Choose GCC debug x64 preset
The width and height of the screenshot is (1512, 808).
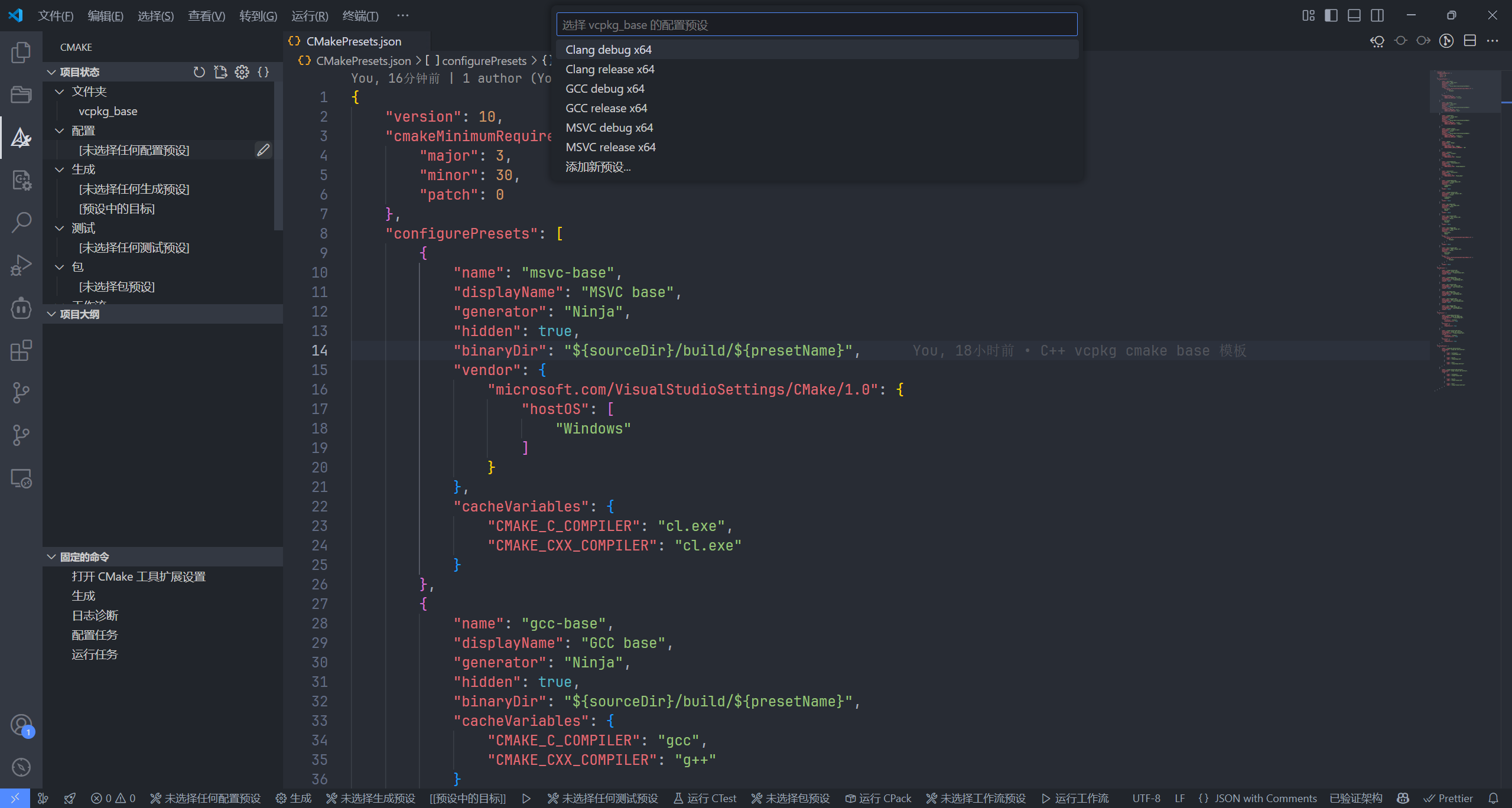point(817,89)
